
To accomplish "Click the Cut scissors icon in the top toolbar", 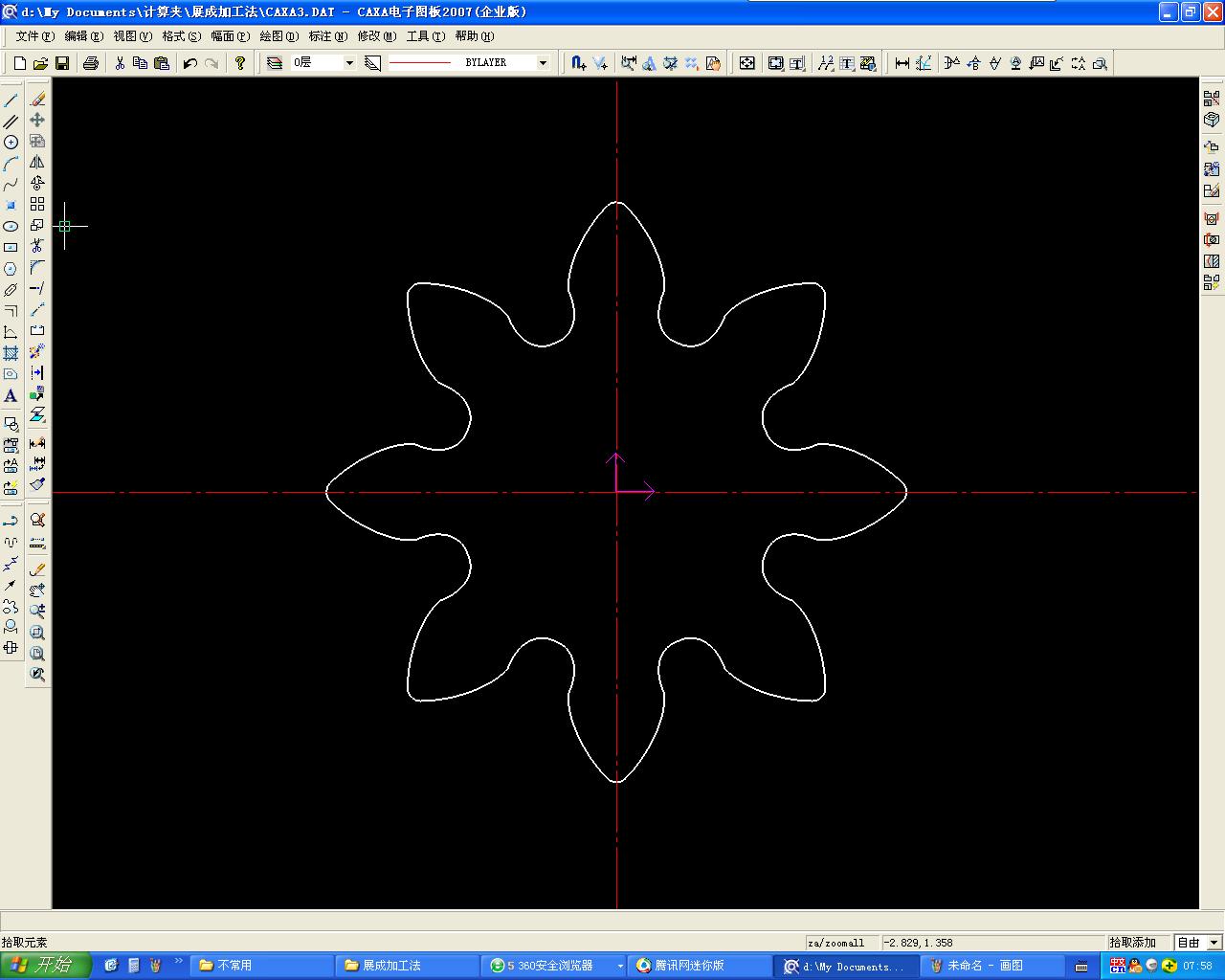I will [x=120, y=63].
